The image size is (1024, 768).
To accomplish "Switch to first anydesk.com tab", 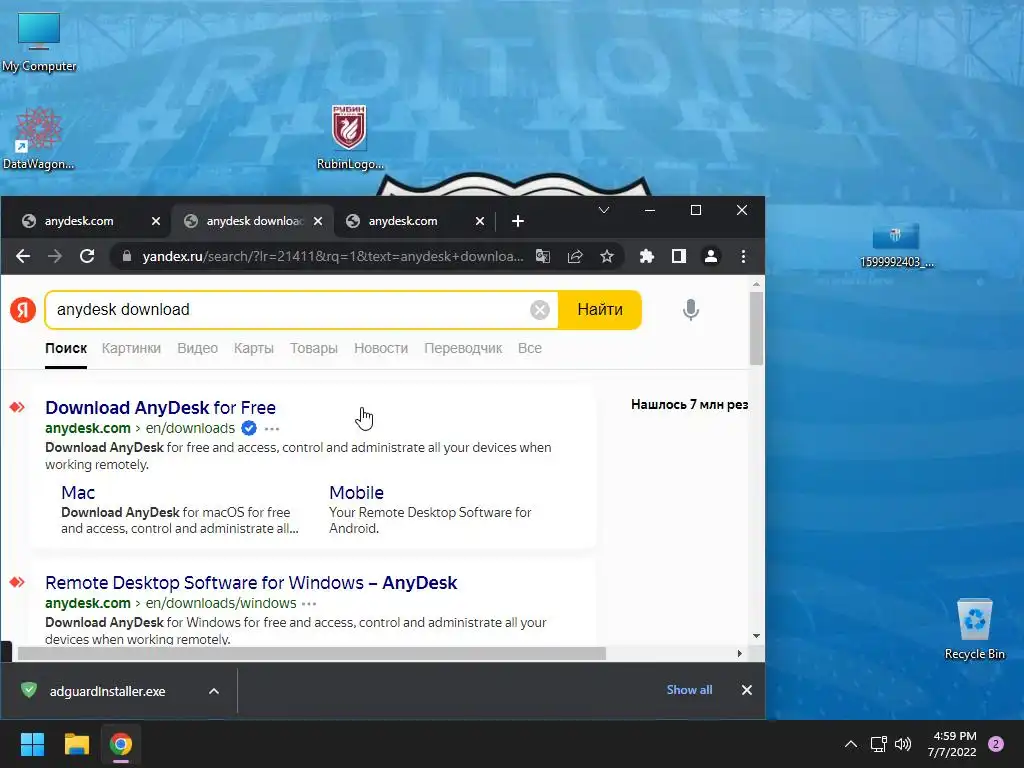I will (x=78, y=221).
